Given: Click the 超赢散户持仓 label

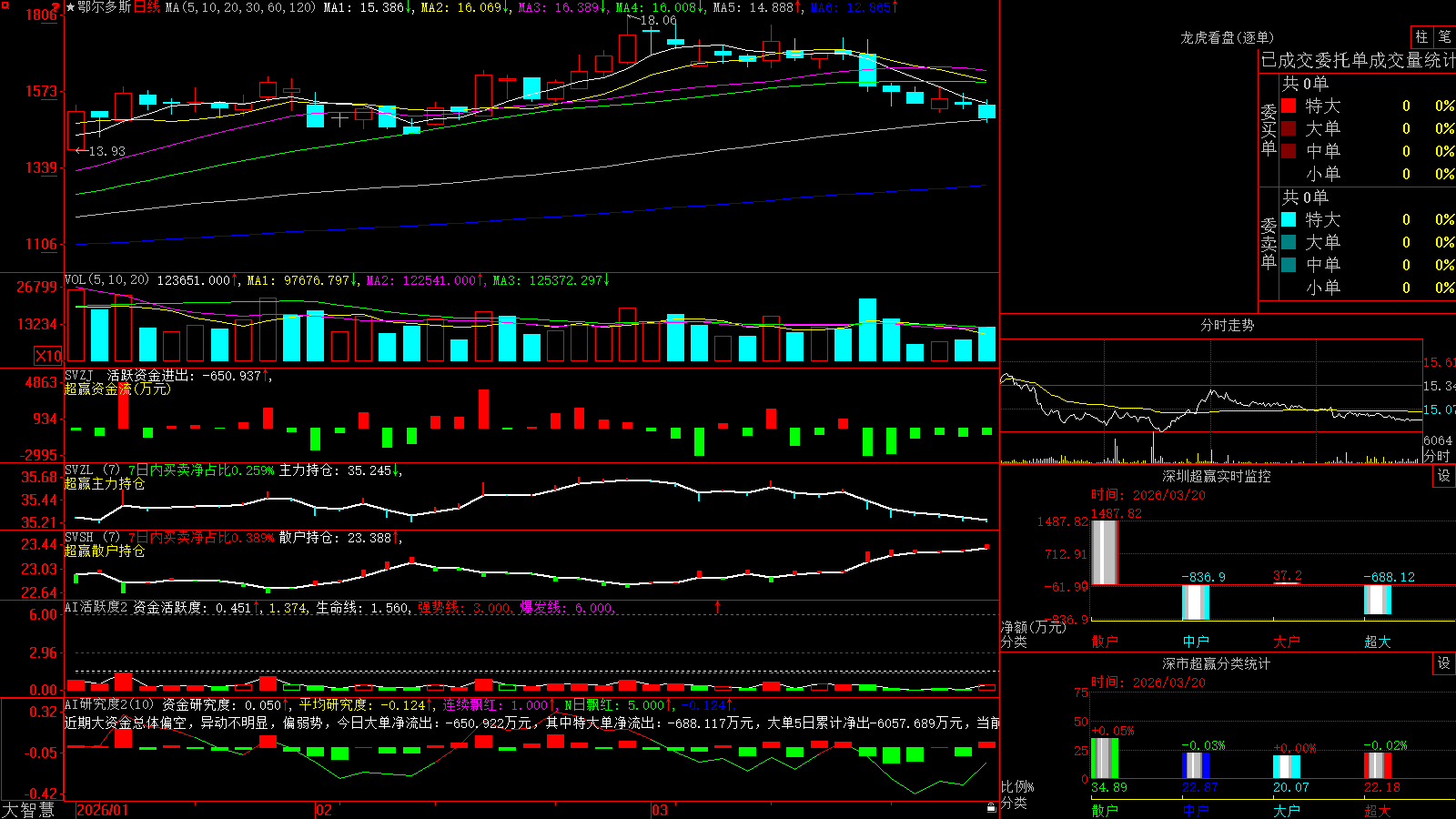Looking at the screenshot, I should (x=105, y=551).
